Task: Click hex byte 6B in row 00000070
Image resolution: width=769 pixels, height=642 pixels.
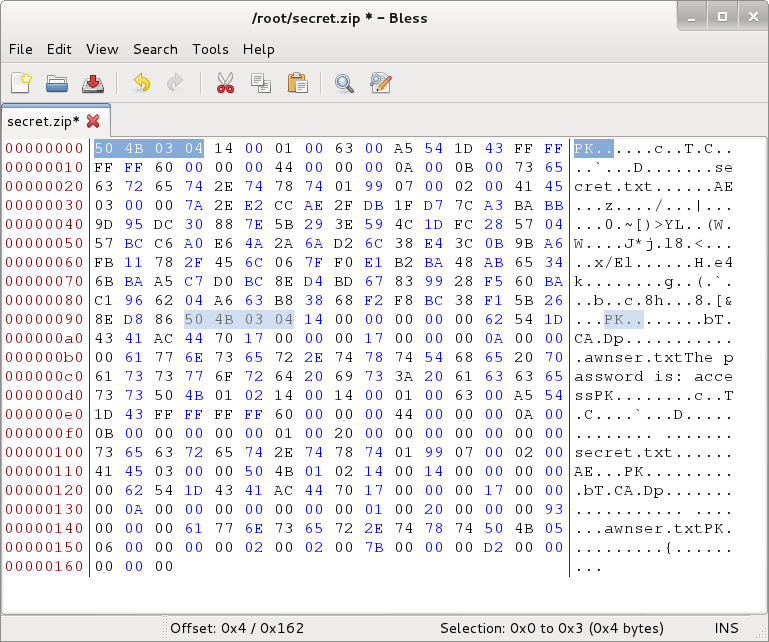Action: point(104,281)
